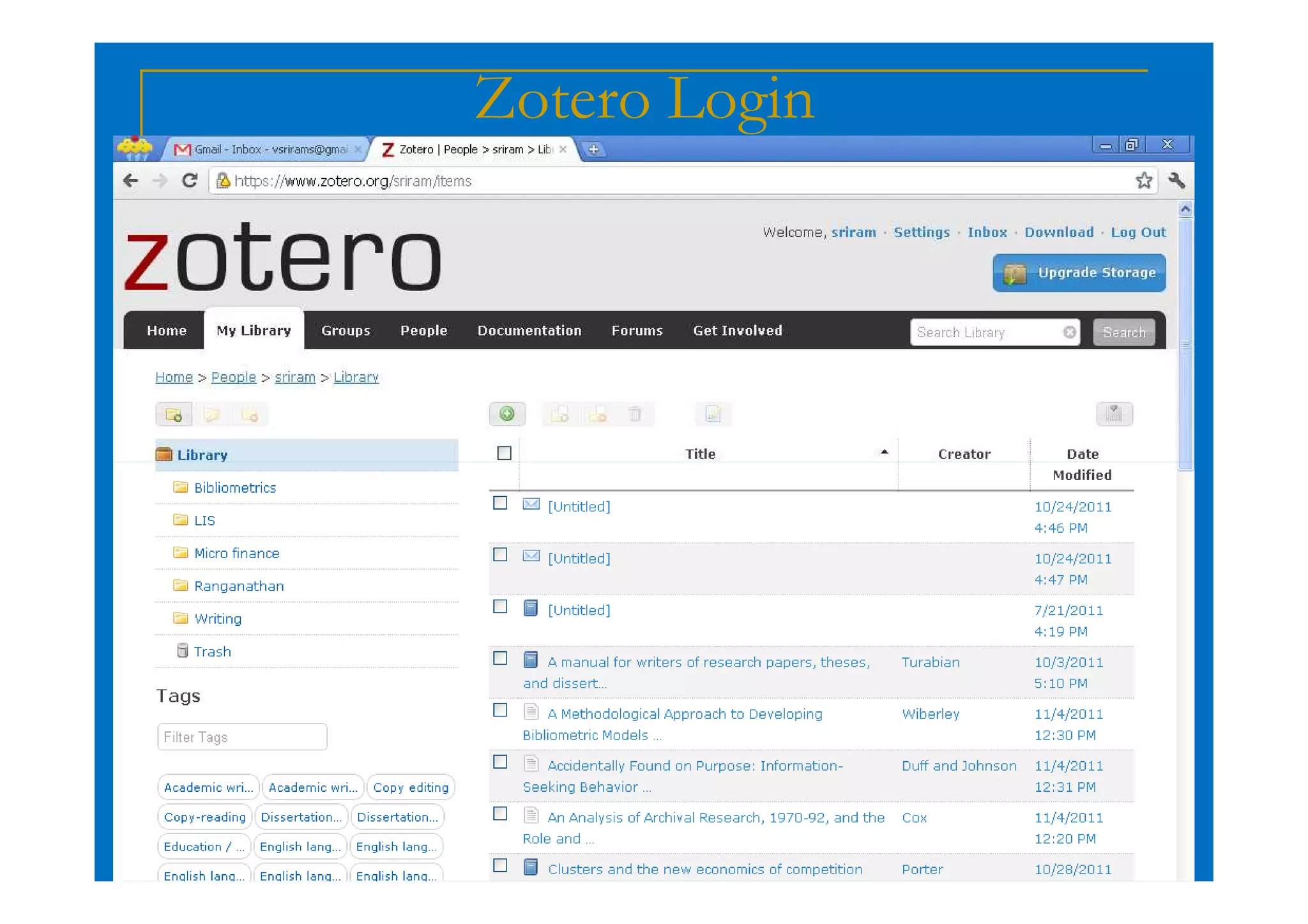Check the Methodological Approach item checkbox
Viewport: 1308px width, 924px height.
tap(501, 710)
